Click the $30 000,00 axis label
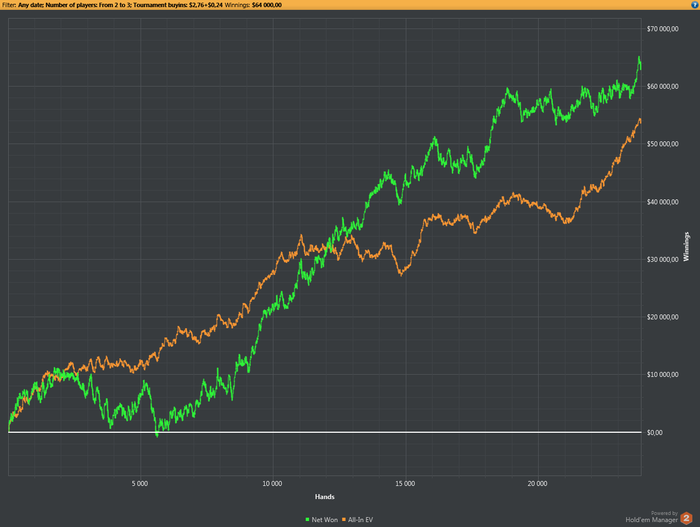This screenshot has height=527, width=700. [662, 259]
